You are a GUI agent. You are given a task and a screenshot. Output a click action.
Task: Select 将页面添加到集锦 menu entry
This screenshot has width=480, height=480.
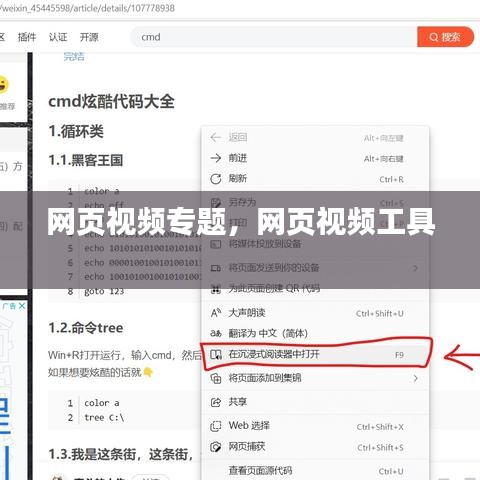315,378
